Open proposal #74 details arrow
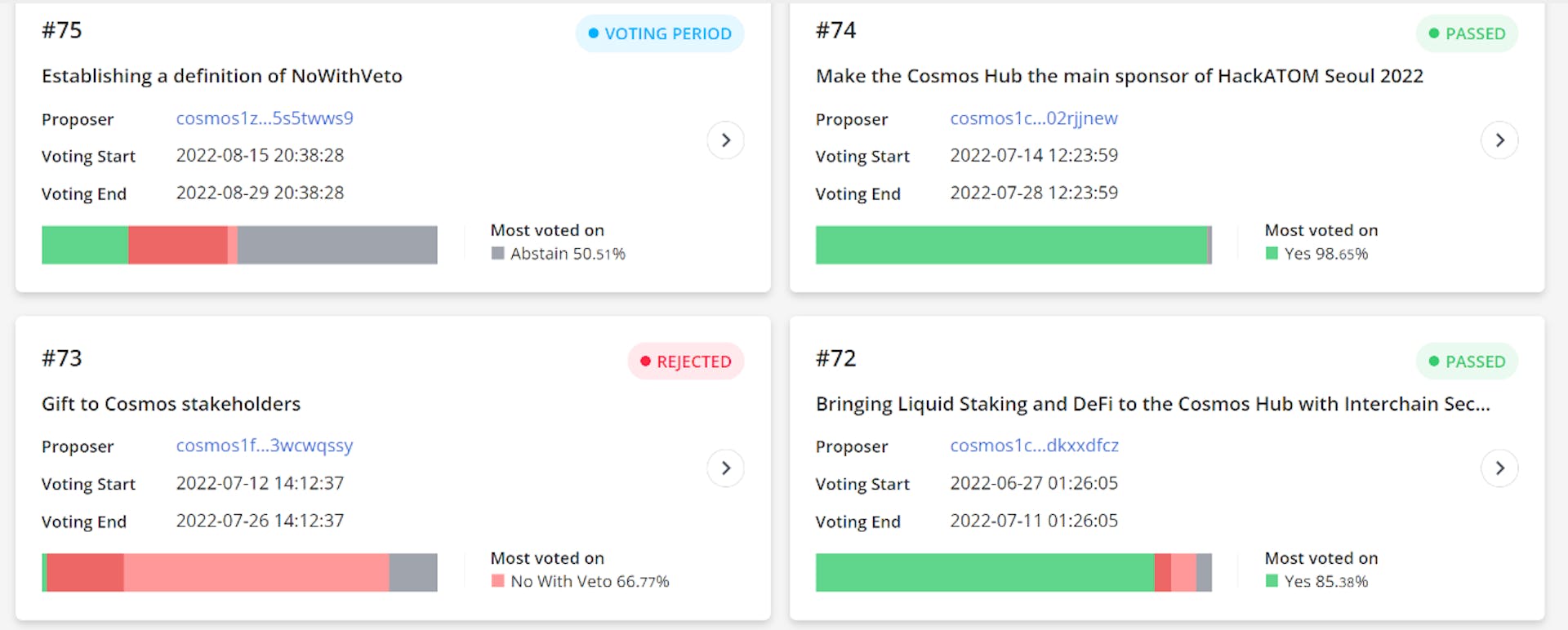Viewport: 1568px width, 630px height. point(1499,140)
